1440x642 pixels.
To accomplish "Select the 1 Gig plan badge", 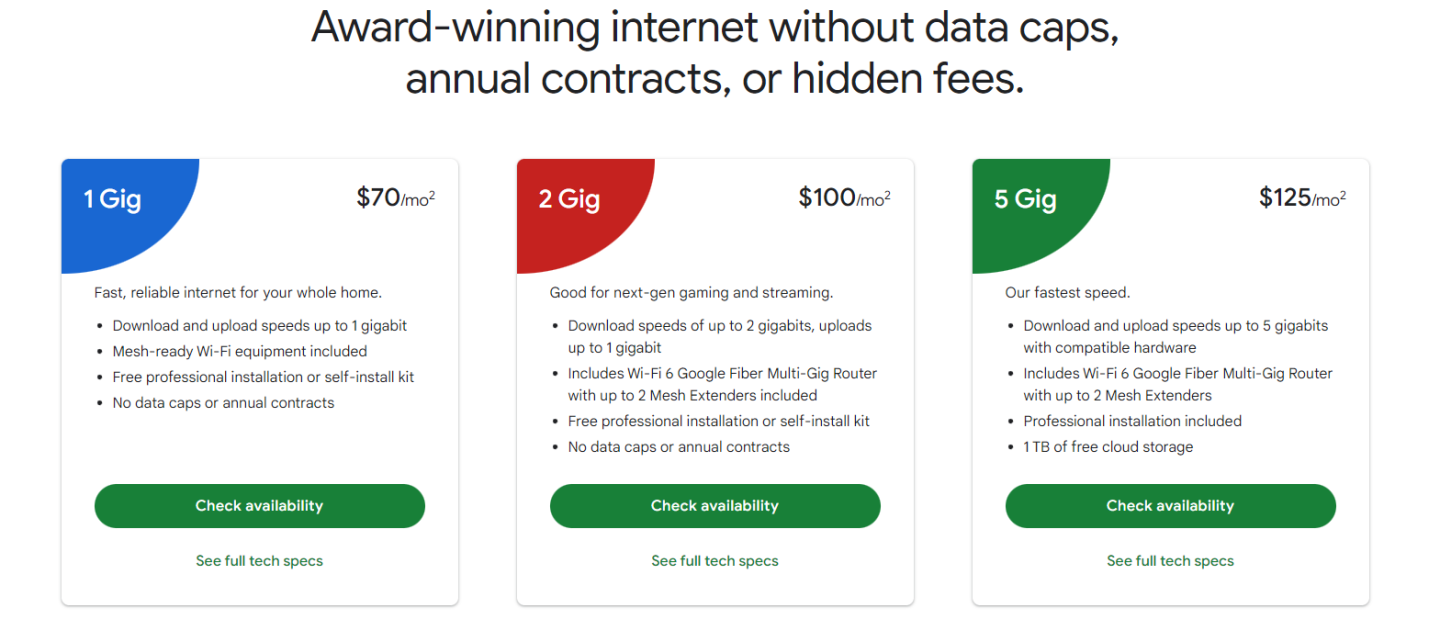I will pos(112,198).
